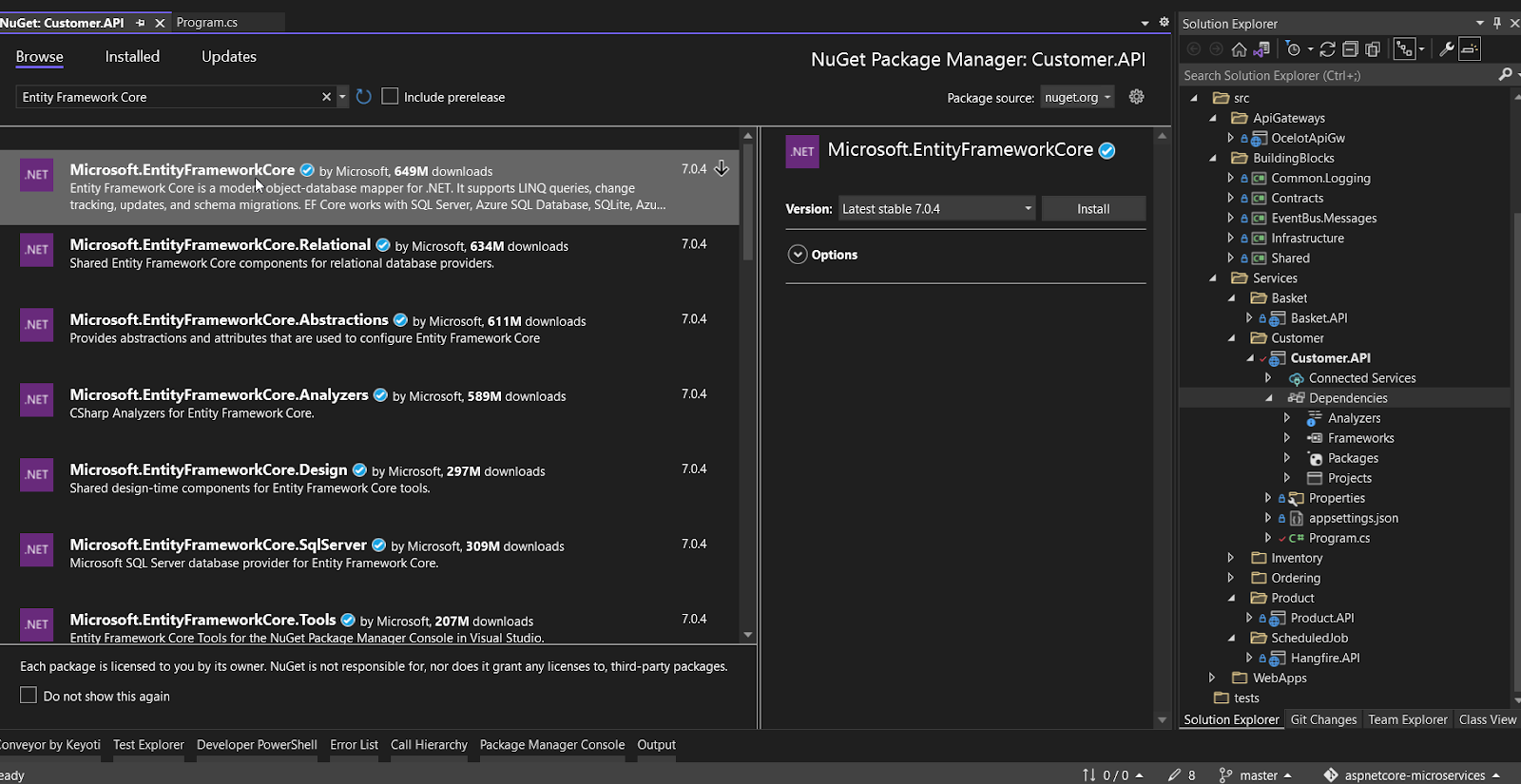Open master branch selector in status bar
This screenshot has width=1521, height=784.
click(1257, 775)
